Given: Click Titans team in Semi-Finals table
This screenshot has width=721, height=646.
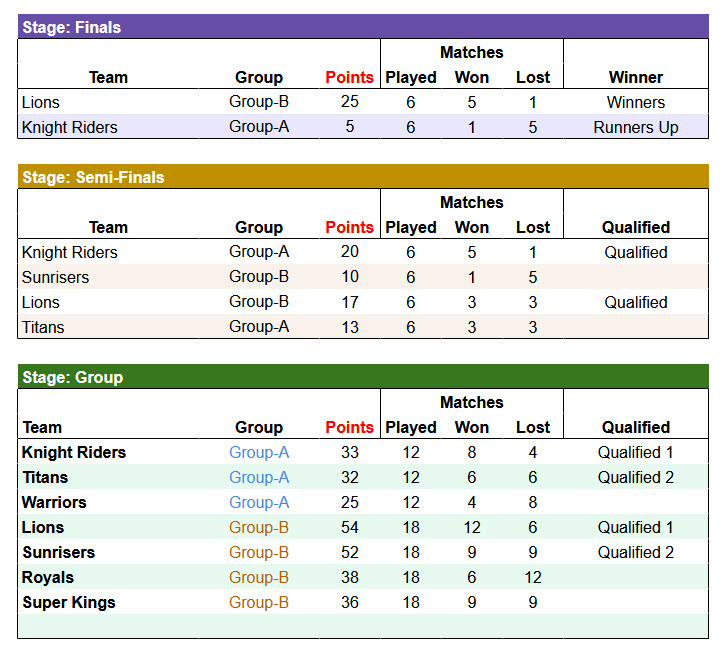Looking at the screenshot, I should pyautogui.click(x=43, y=327).
